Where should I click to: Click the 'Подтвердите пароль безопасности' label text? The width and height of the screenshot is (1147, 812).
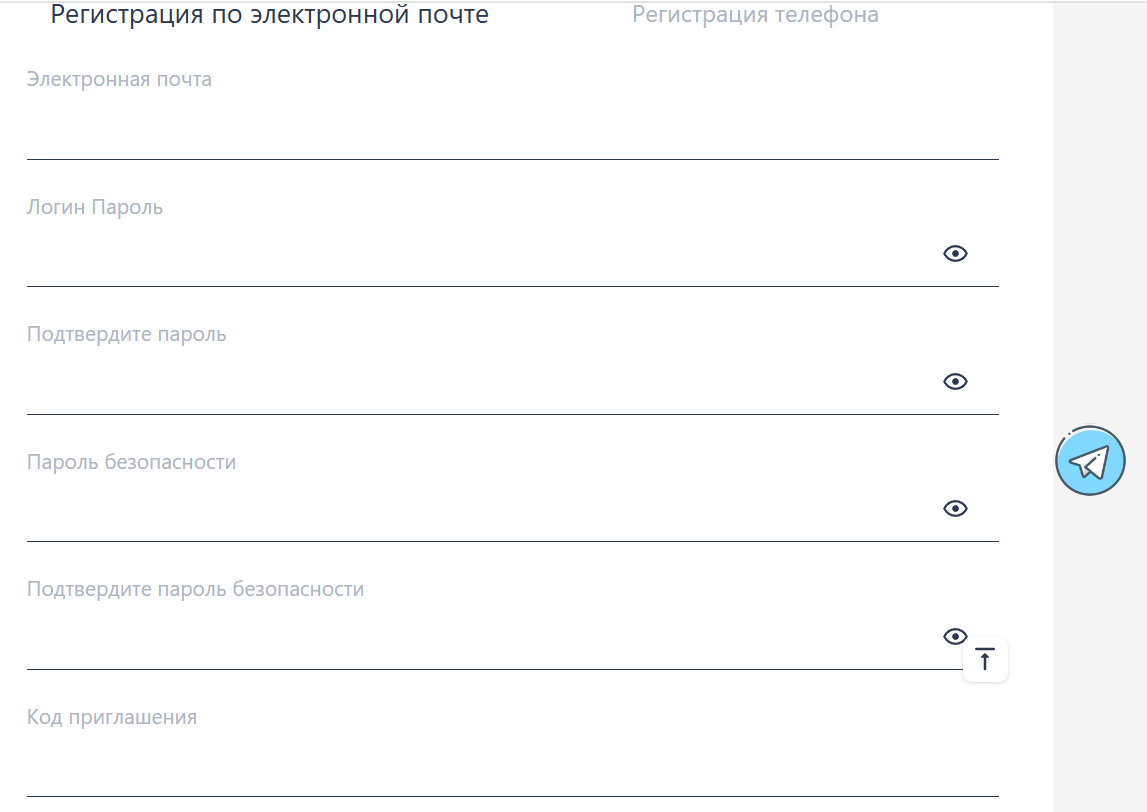[x=195, y=589]
